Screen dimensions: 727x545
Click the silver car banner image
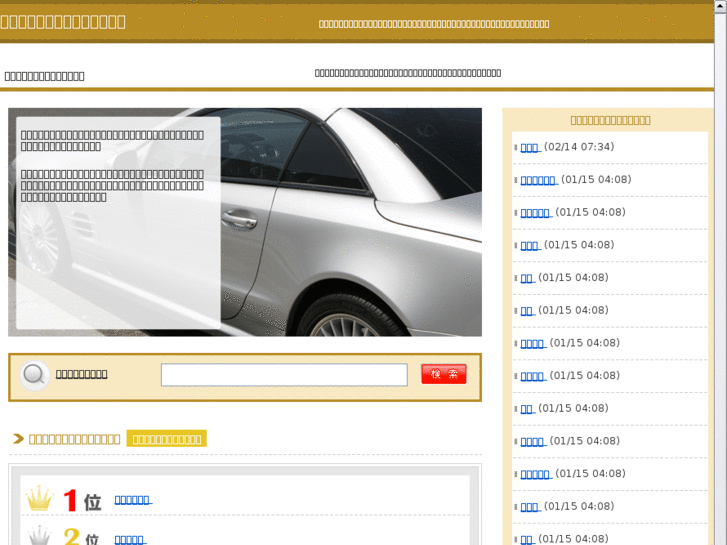click(x=350, y=222)
